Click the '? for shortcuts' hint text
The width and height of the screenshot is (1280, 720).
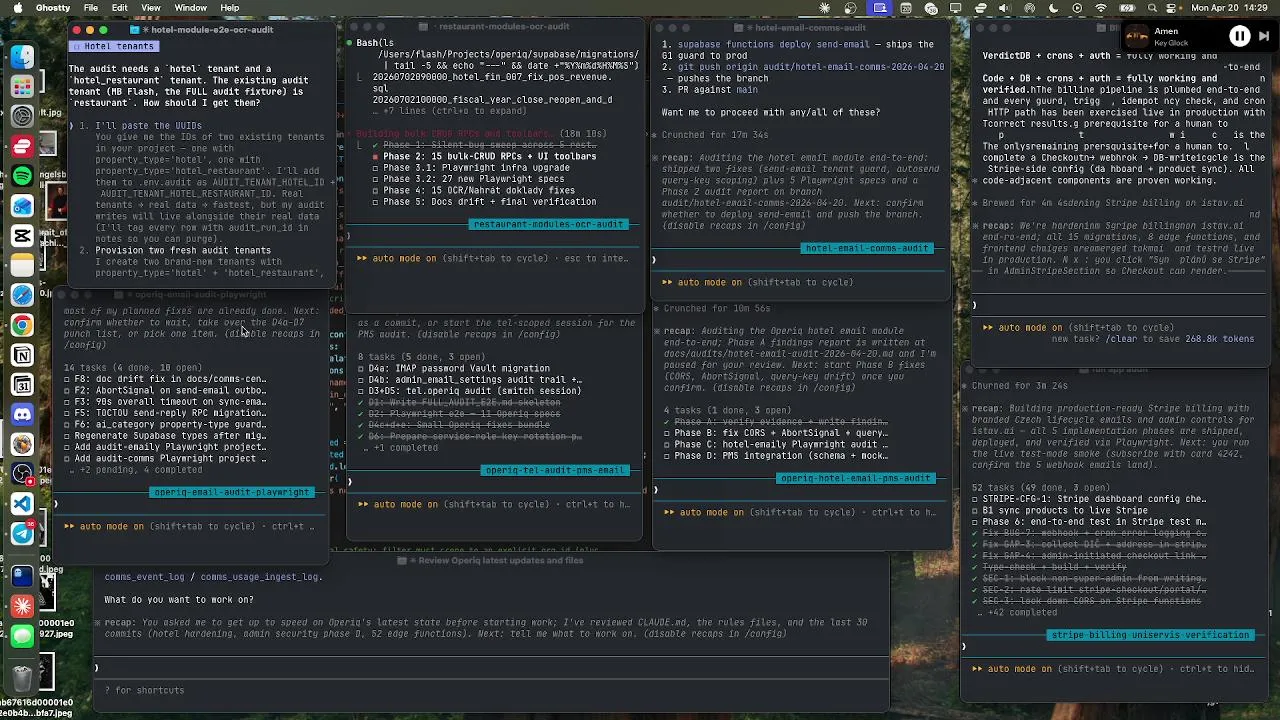point(145,690)
